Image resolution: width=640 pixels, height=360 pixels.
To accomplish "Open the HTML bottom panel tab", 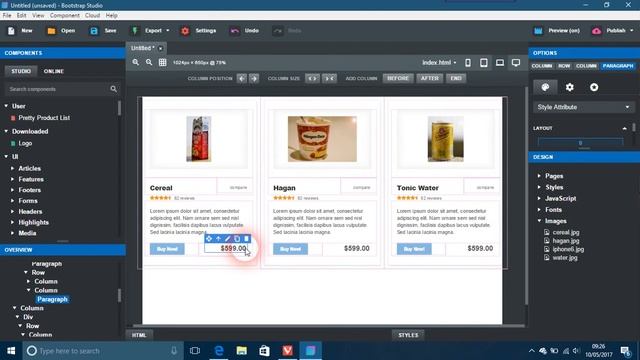I will [x=139, y=335].
